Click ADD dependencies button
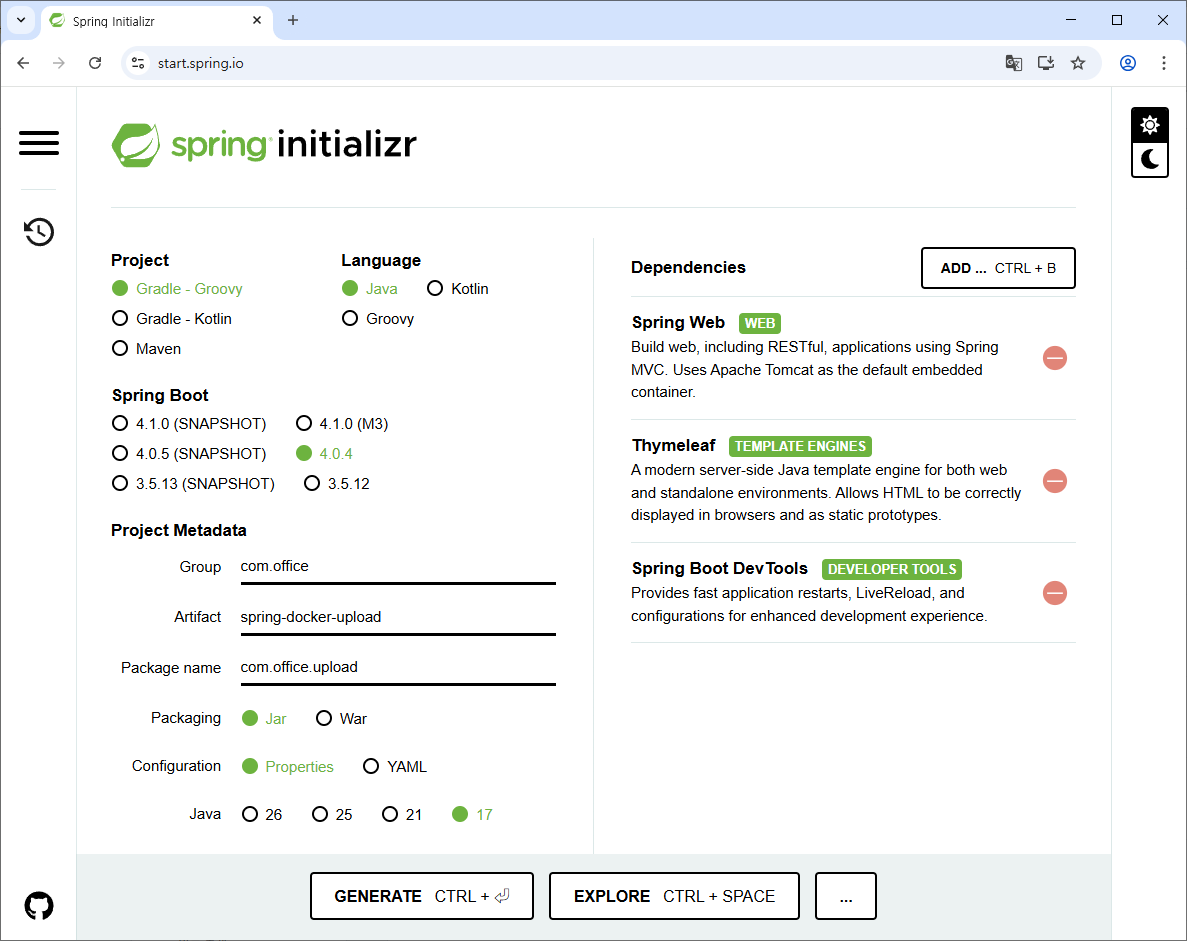1187x941 pixels. (998, 268)
